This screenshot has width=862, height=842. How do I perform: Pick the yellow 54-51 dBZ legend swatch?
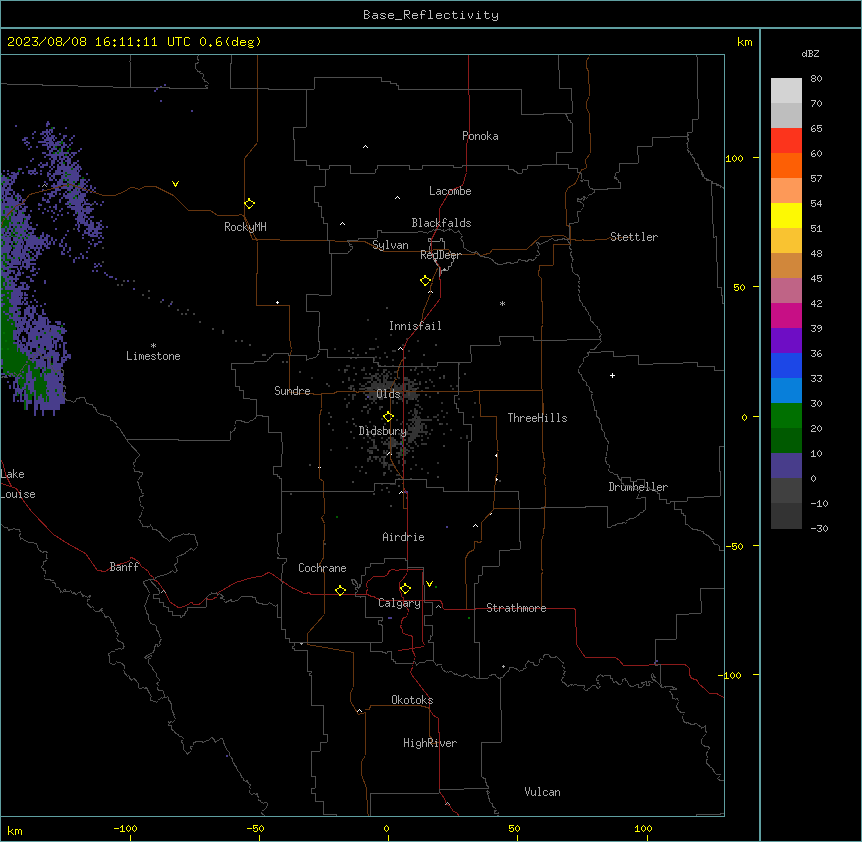786,215
